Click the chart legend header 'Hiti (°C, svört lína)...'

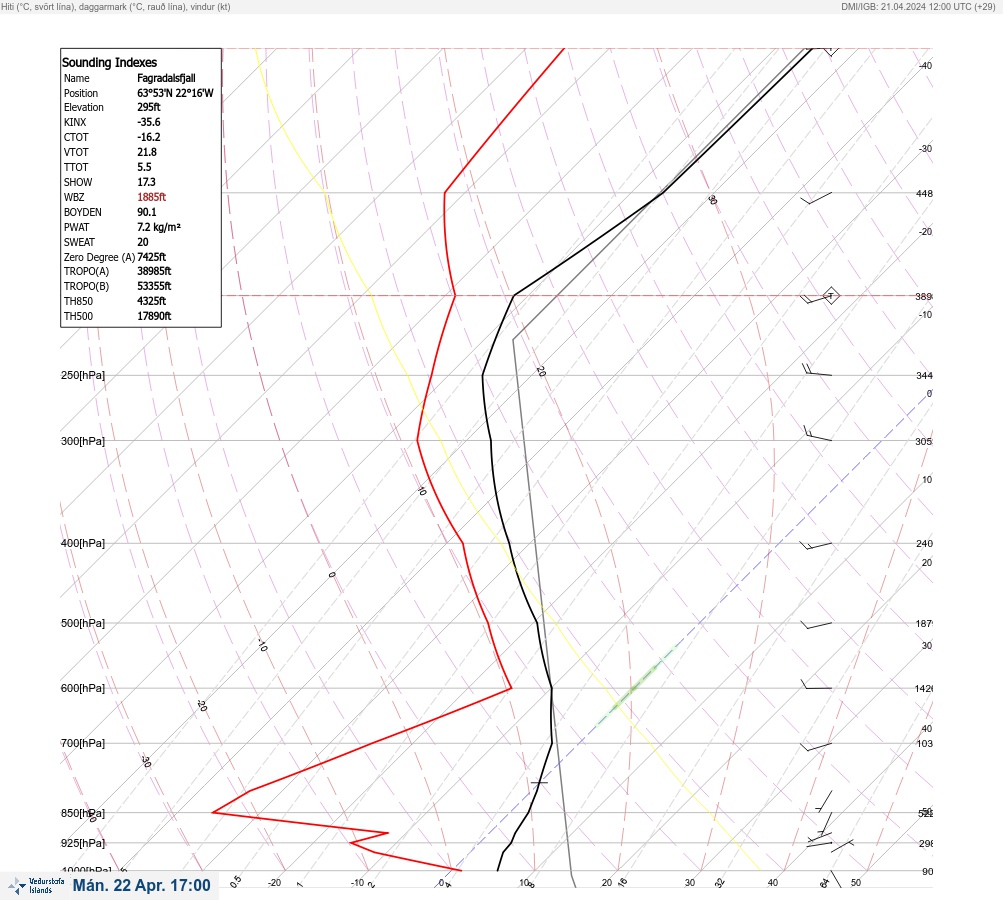116,6
